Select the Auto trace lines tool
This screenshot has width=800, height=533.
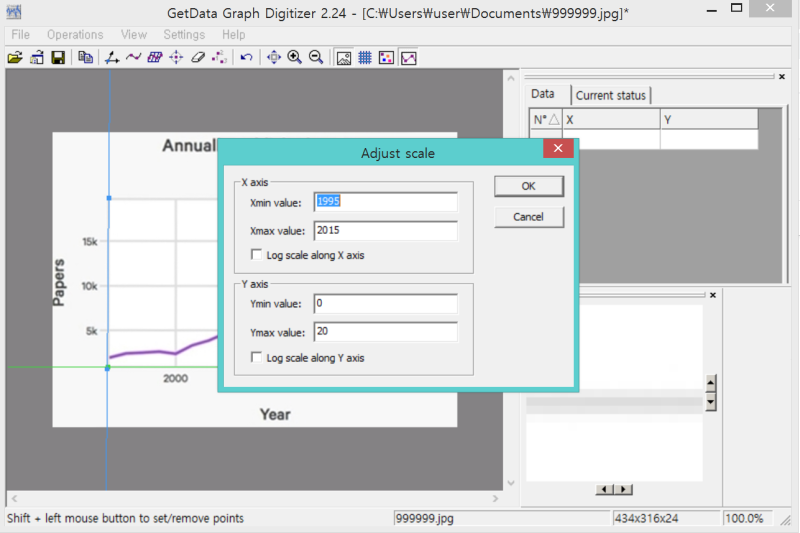[133, 58]
